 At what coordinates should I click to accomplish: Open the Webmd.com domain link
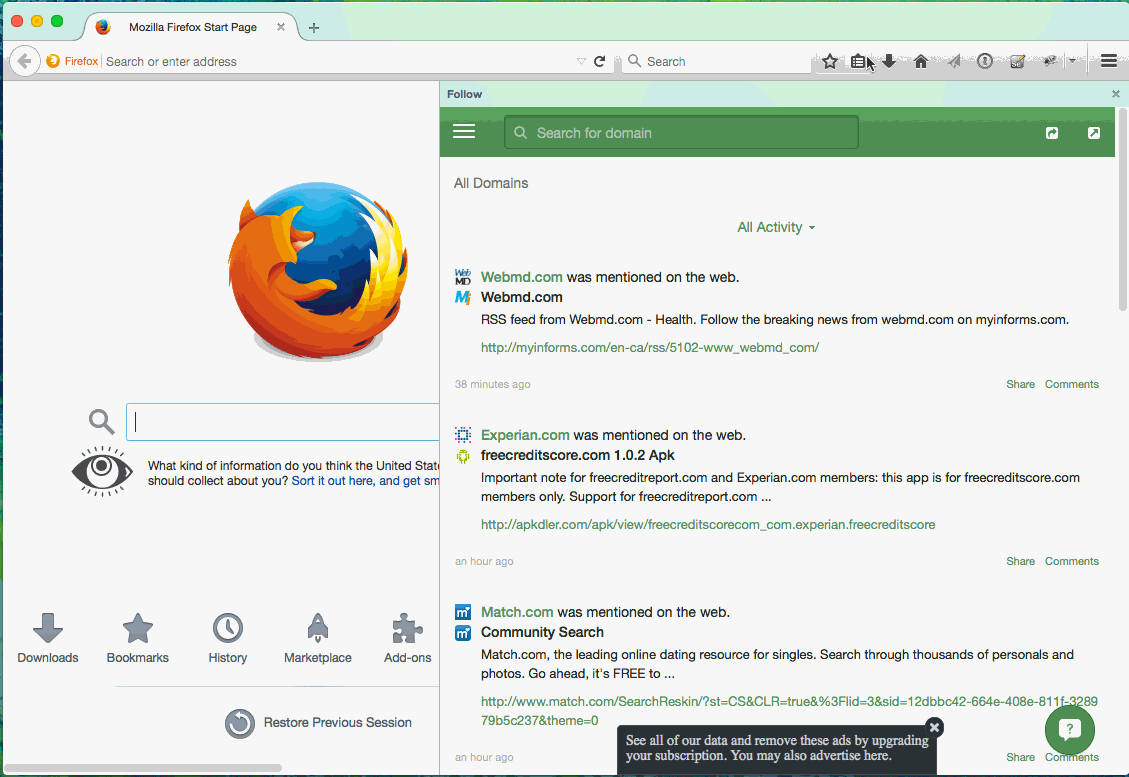pos(521,277)
